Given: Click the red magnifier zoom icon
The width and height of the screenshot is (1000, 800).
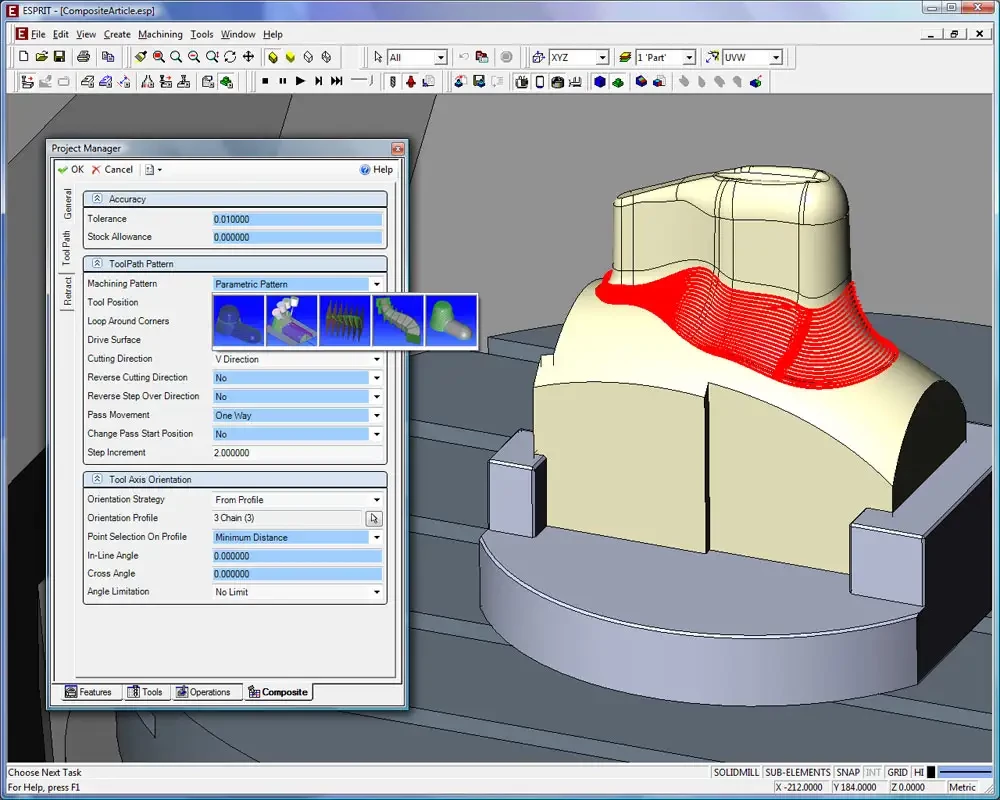Looking at the screenshot, I should click(x=159, y=57).
